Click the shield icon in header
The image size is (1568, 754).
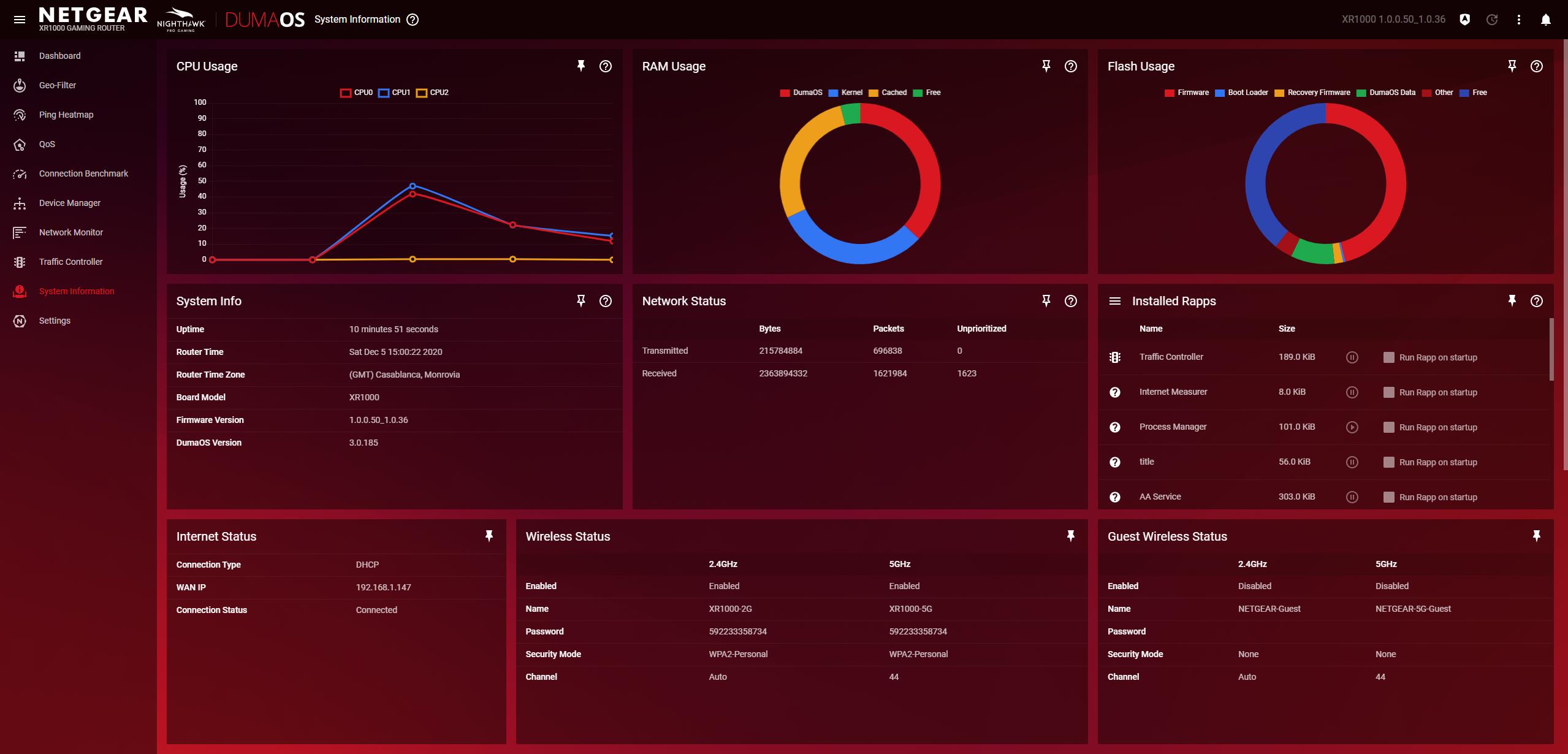coord(1464,20)
